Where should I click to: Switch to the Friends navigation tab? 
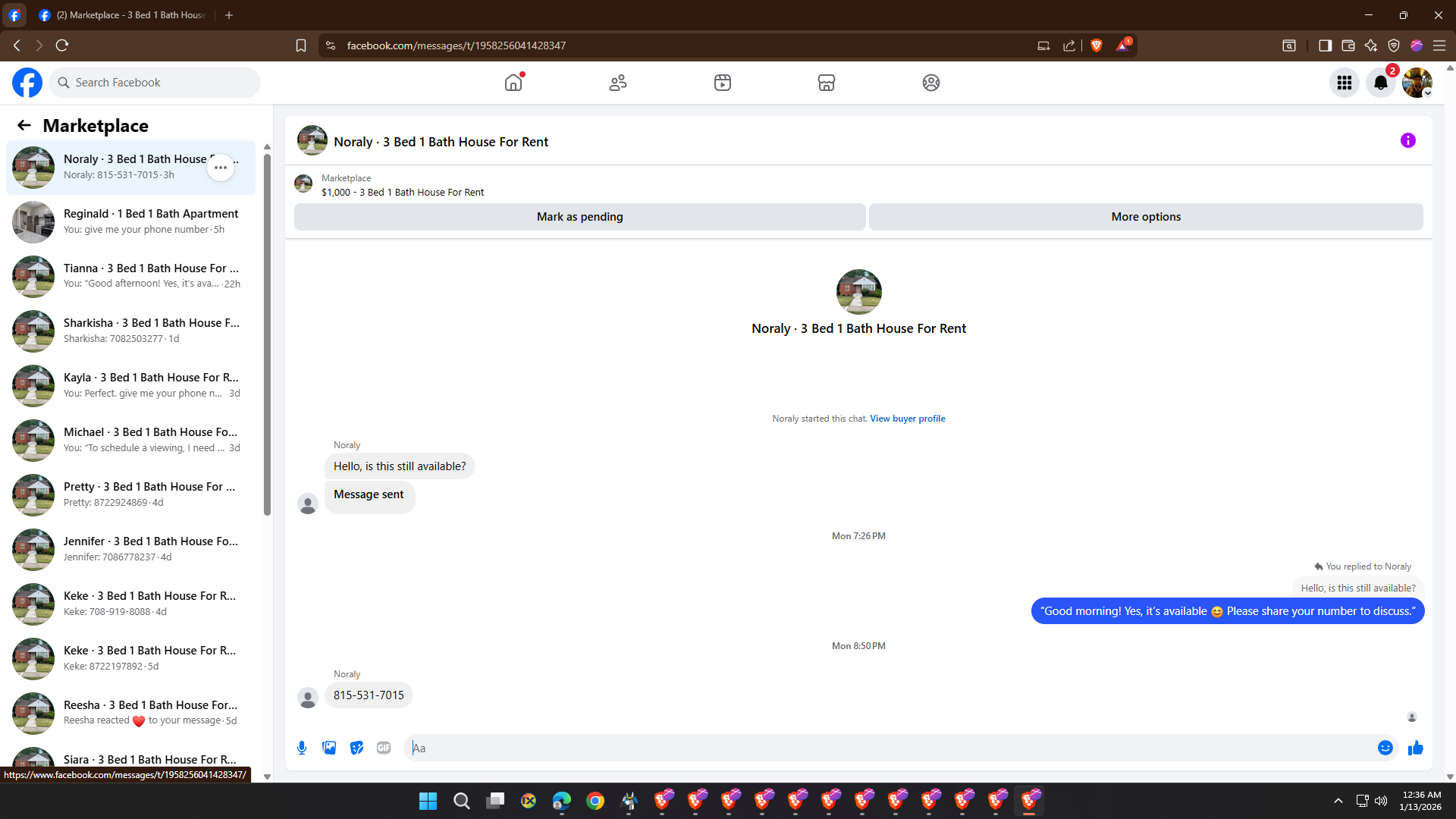coord(618,83)
